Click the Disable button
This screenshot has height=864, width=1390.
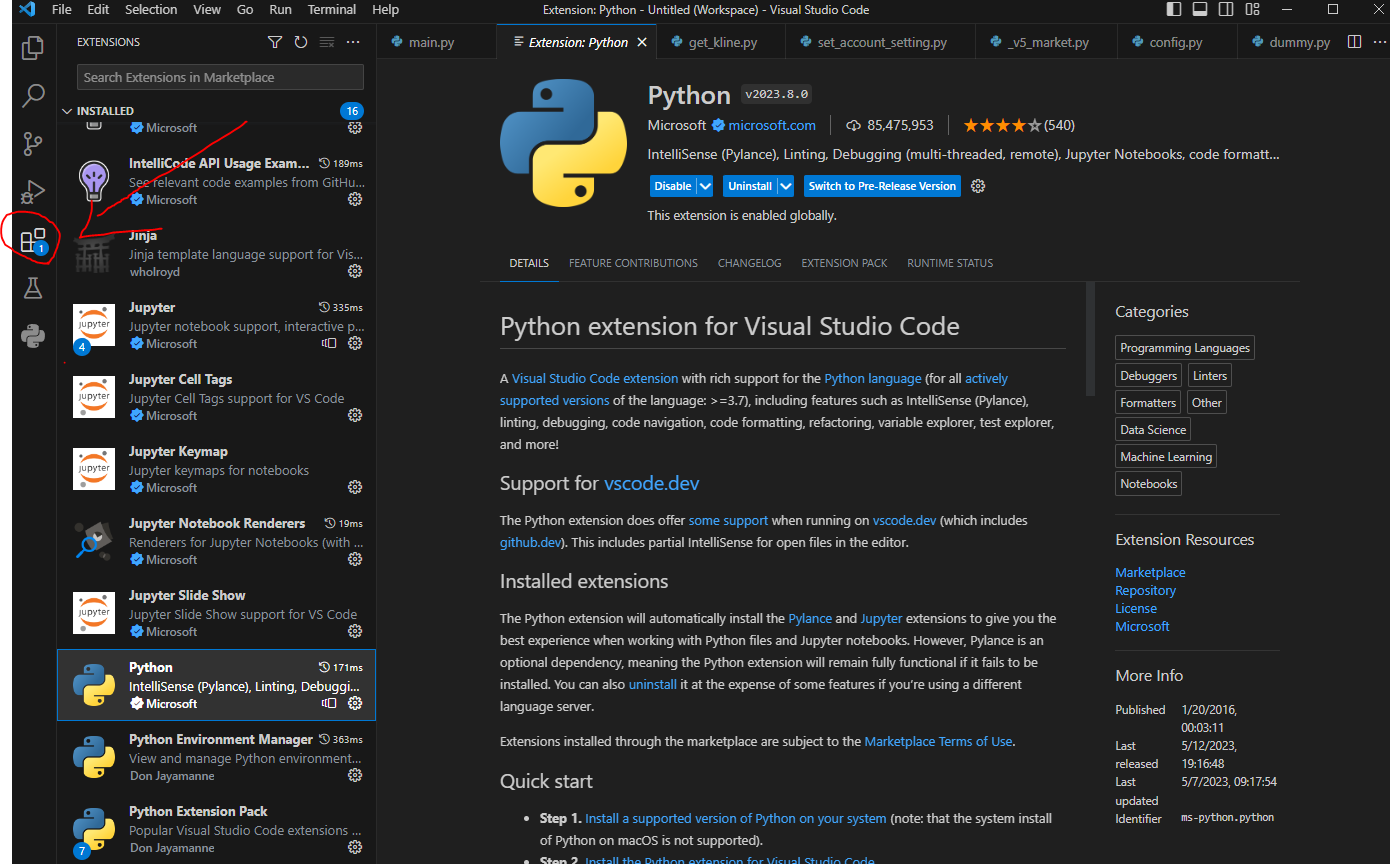pos(672,186)
